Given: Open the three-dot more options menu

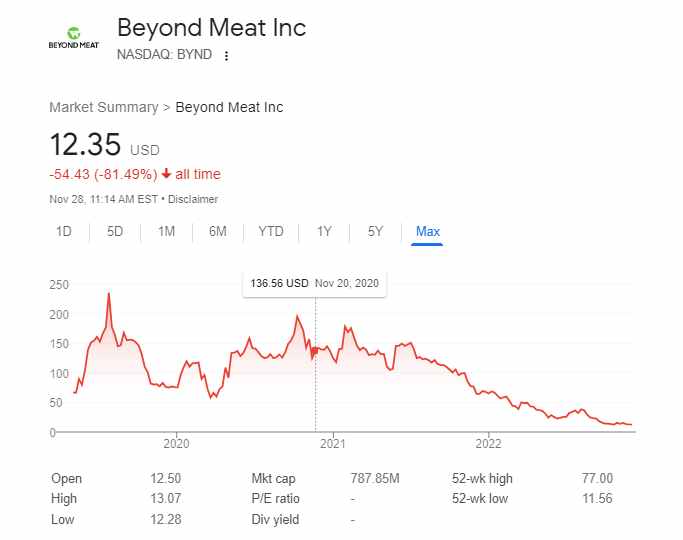Looking at the screenshot, I should pyautogui.click(x=227, y=56).
